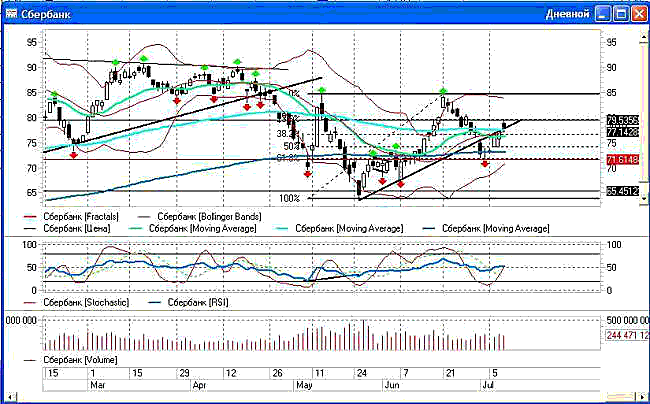650x404 pixels.
Task: Maximize the Сбербанк chart window
Action: [621, 14]
